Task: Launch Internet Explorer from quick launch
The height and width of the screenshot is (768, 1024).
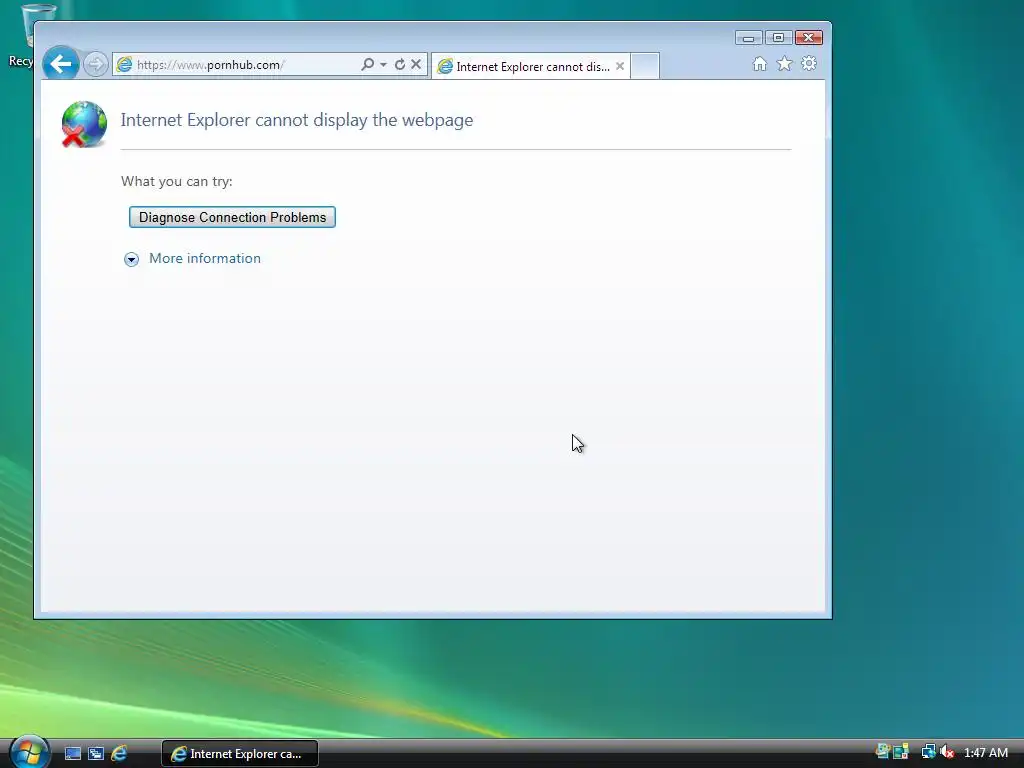Action: pos(119,754)
